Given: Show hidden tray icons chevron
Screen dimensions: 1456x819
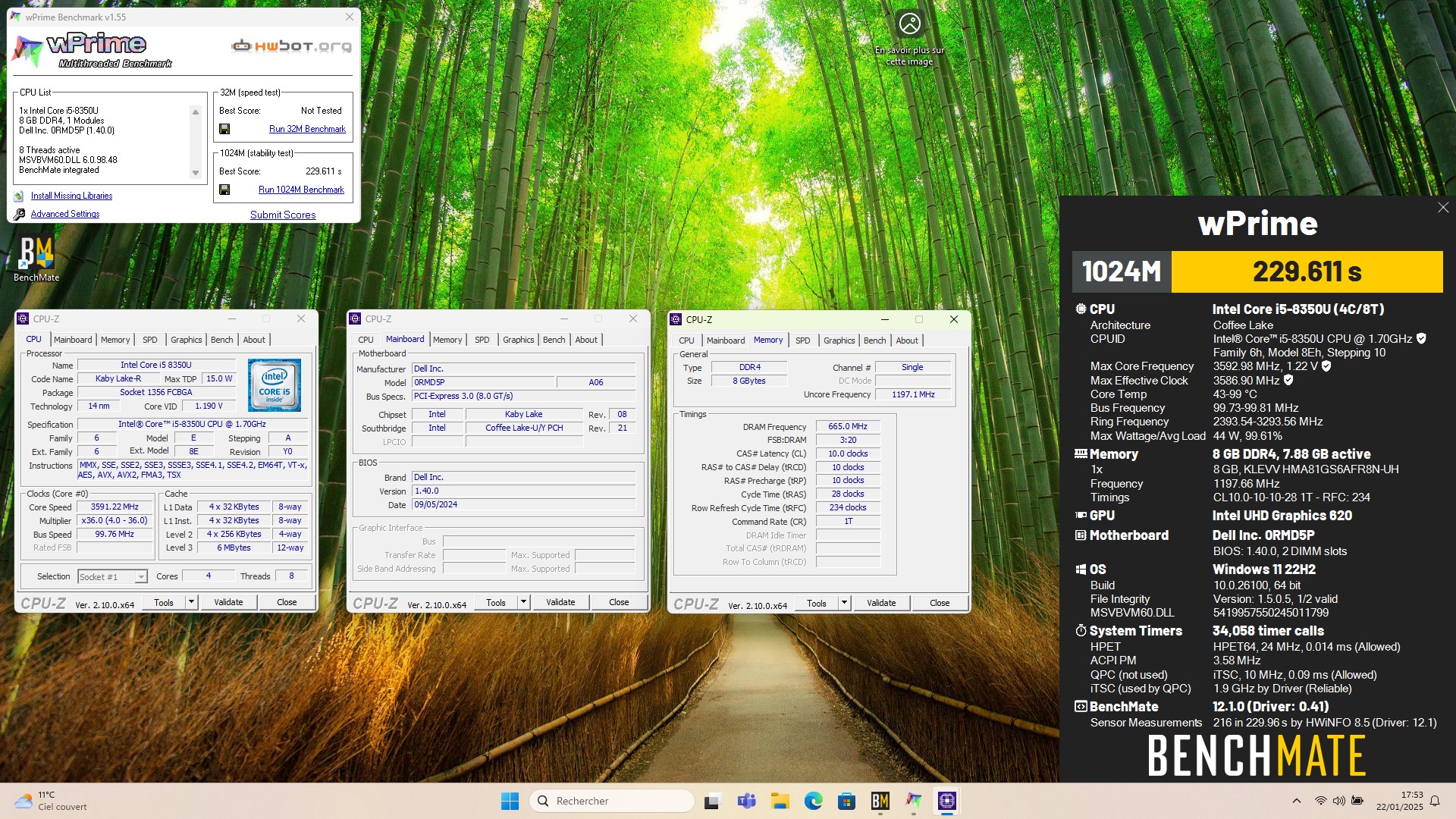Looking at the screenshot, I should (1296, 801).
